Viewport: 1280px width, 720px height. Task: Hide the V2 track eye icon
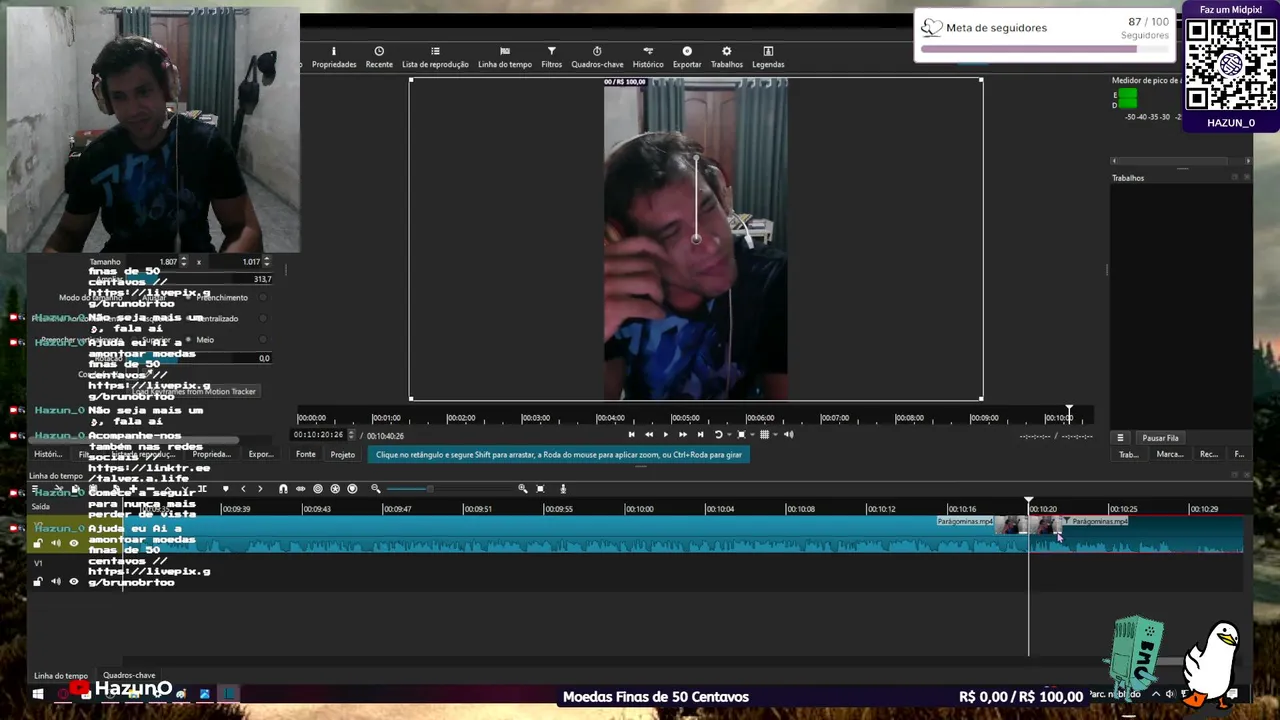(73, 543)
